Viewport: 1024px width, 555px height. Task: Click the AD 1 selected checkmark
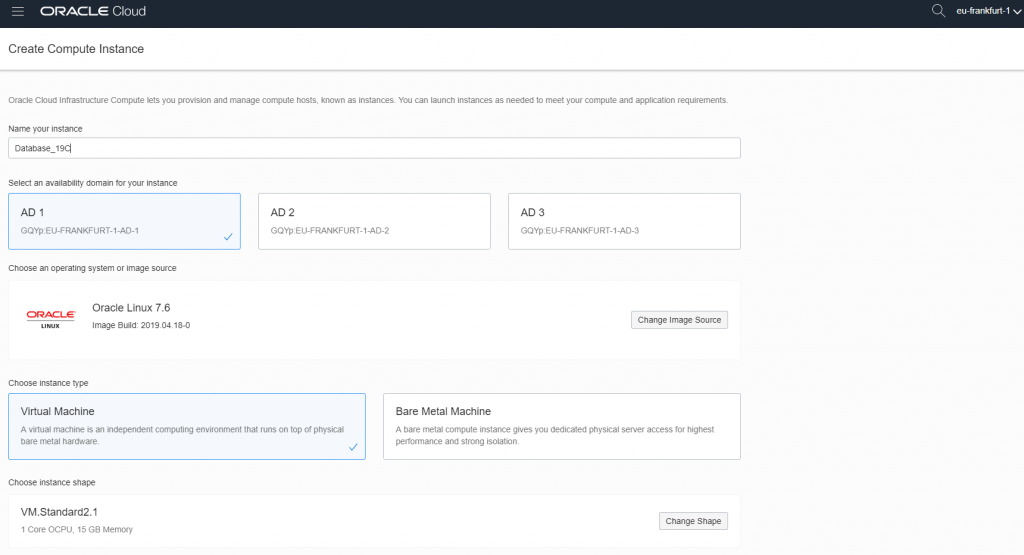(228, 237)
